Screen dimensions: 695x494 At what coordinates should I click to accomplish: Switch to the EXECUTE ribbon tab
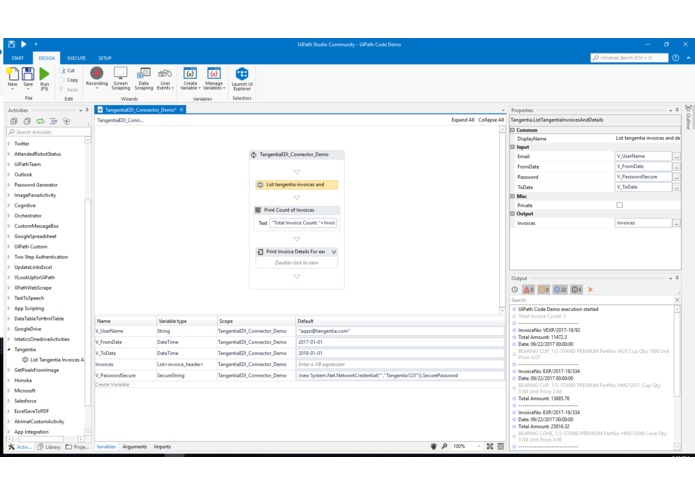click(76, 58)
